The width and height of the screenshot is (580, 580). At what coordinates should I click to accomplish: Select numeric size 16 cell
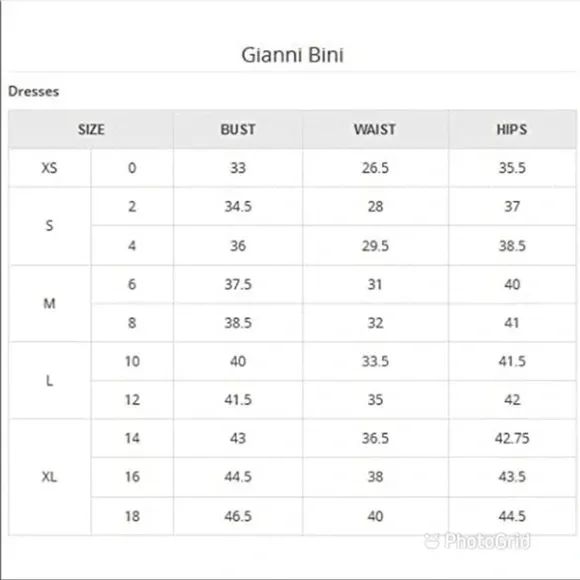[x=132, y=477]
